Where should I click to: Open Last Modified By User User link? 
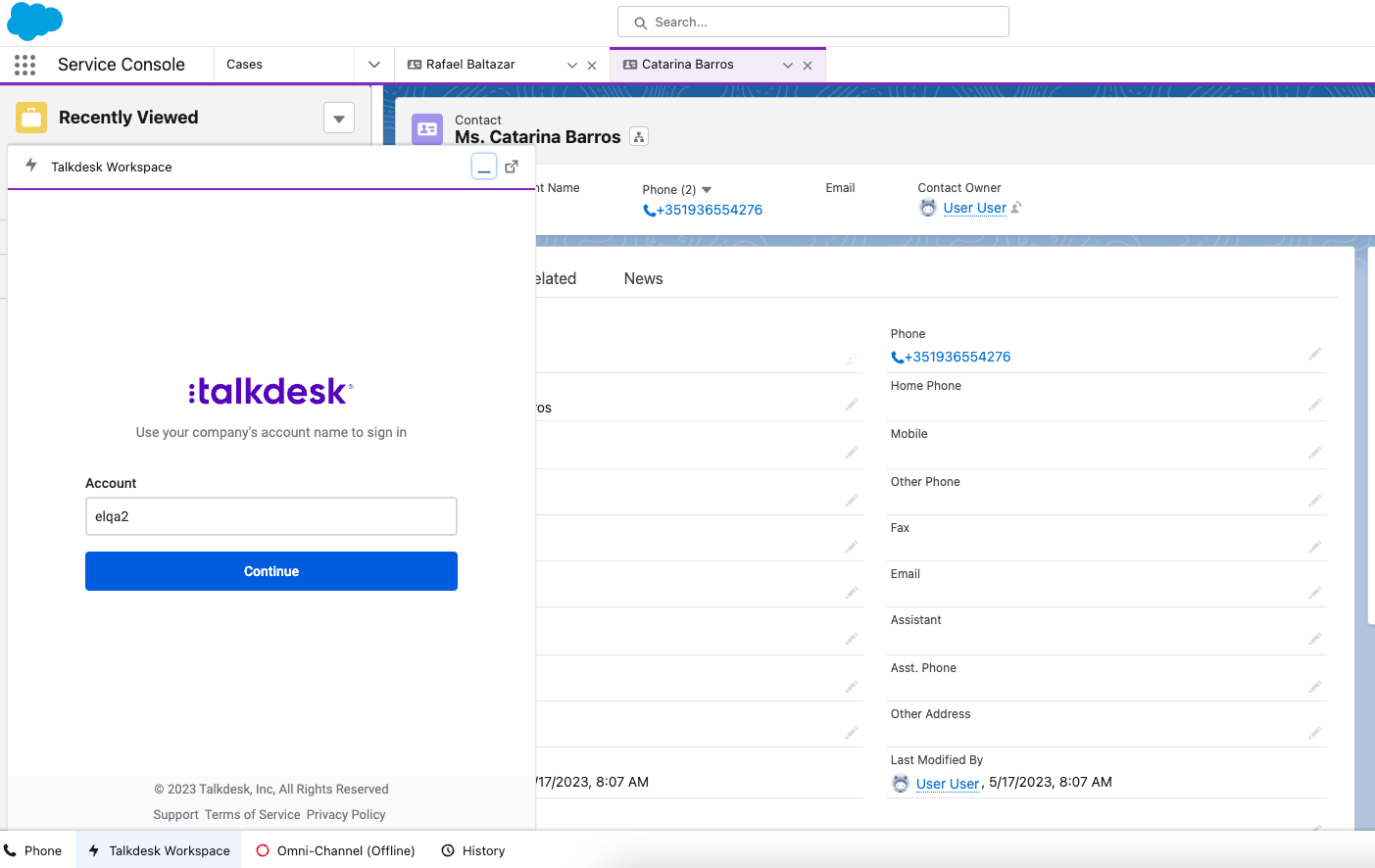948,783
